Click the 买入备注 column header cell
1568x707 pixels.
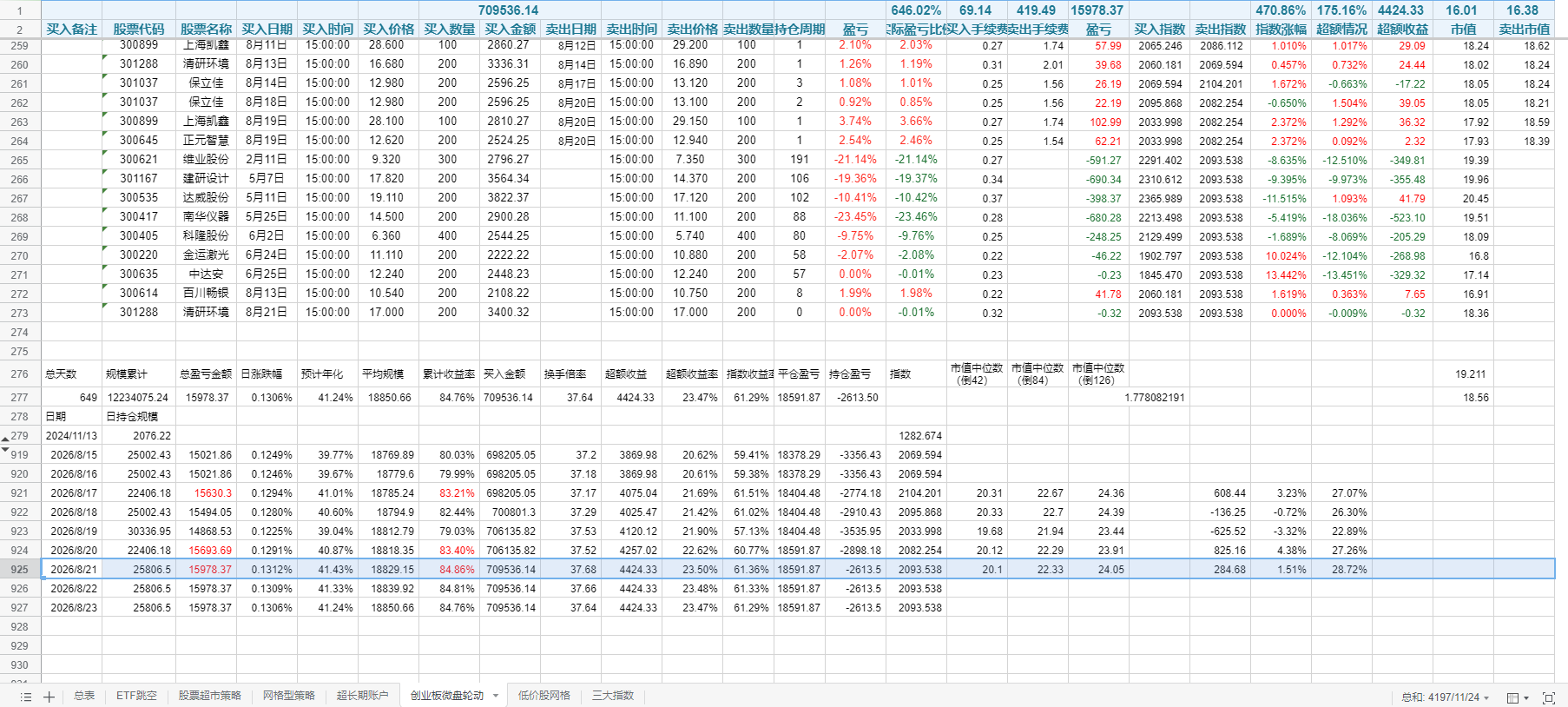tap(71, 29)
